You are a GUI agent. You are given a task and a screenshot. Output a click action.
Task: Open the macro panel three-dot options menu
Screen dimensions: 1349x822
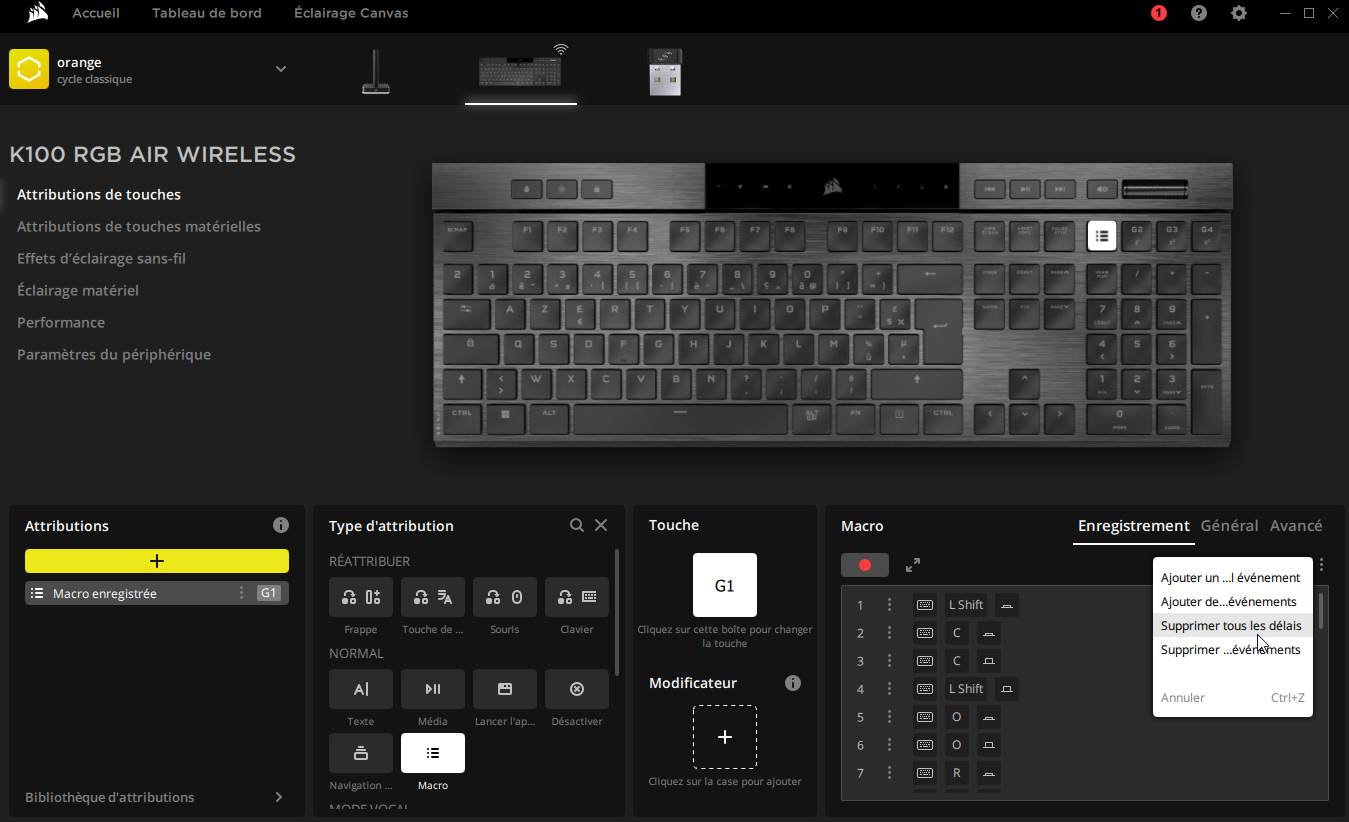(1322, 565)
